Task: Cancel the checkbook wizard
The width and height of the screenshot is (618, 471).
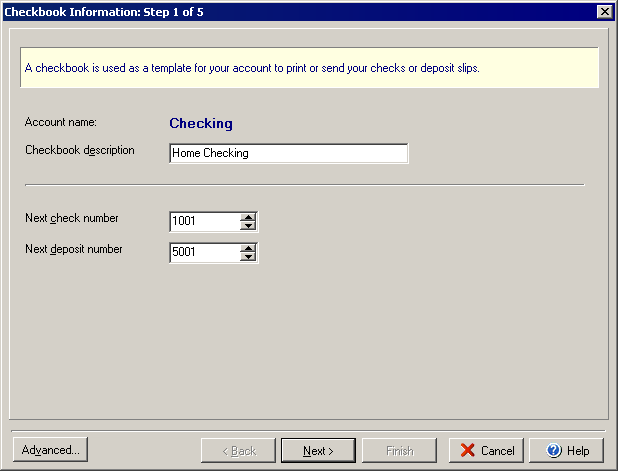Action: click(486, 451)
